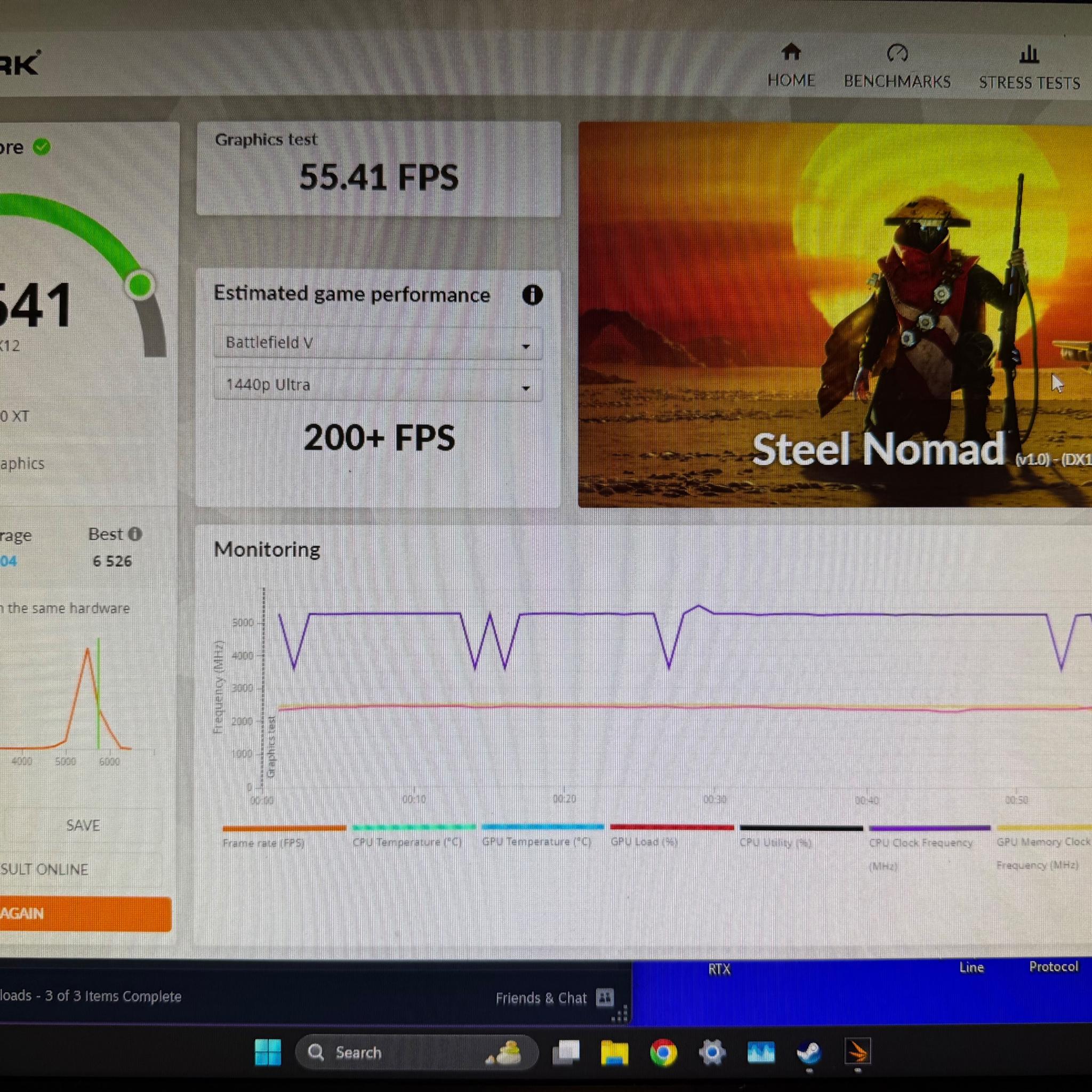Click the info icon beside Best
The height and width of the screenshot is (1092, 1092).
[x=134, y=534]
